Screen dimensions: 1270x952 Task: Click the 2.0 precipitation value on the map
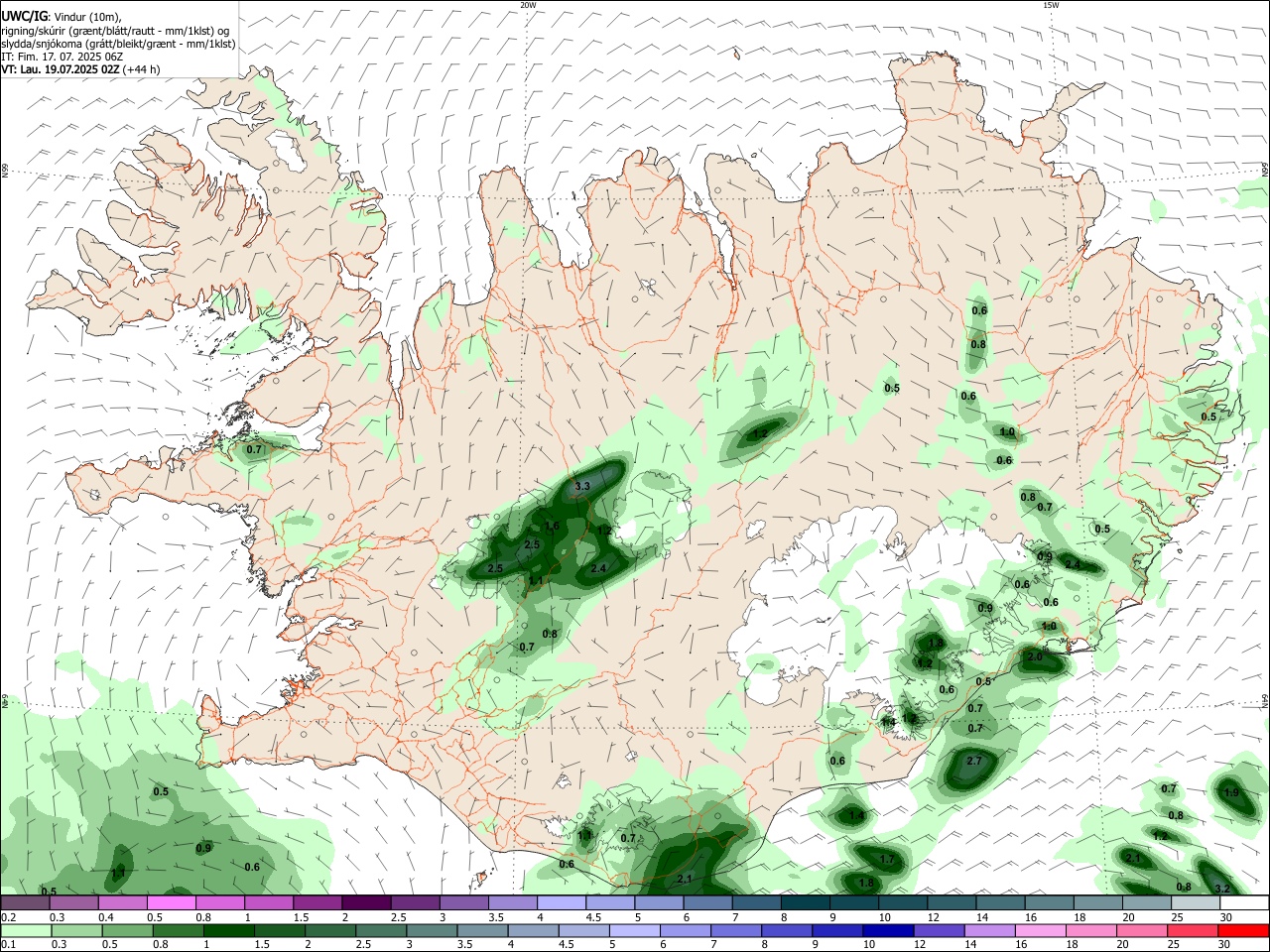1034,656
